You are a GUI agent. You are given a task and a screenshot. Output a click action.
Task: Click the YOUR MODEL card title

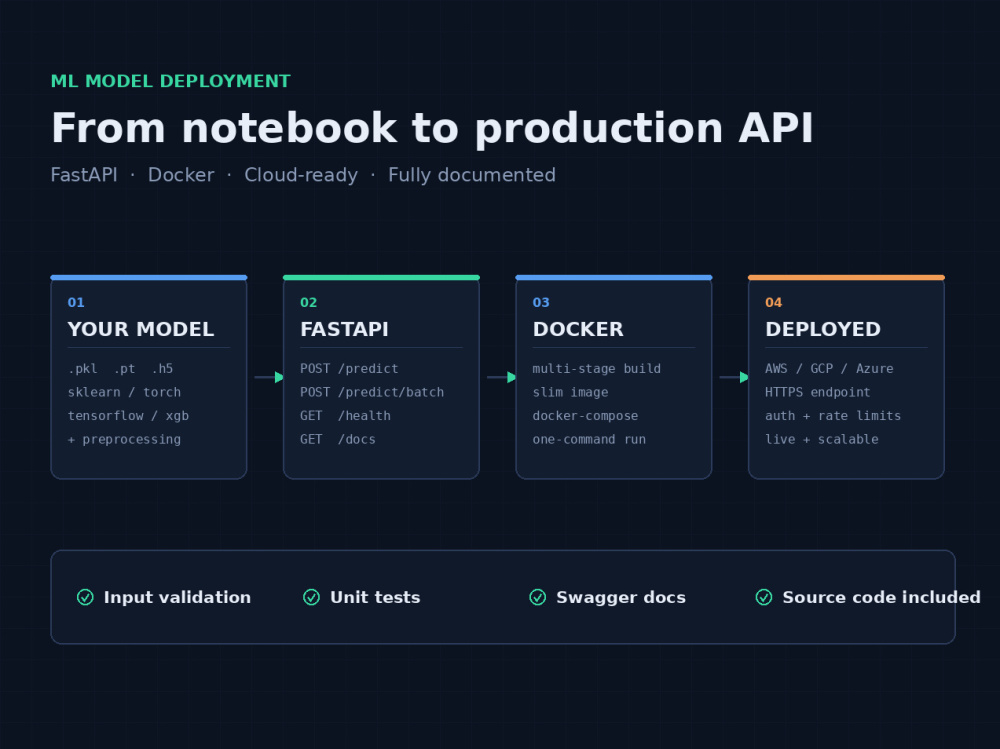pyautogui.click(x=141, y=329)
